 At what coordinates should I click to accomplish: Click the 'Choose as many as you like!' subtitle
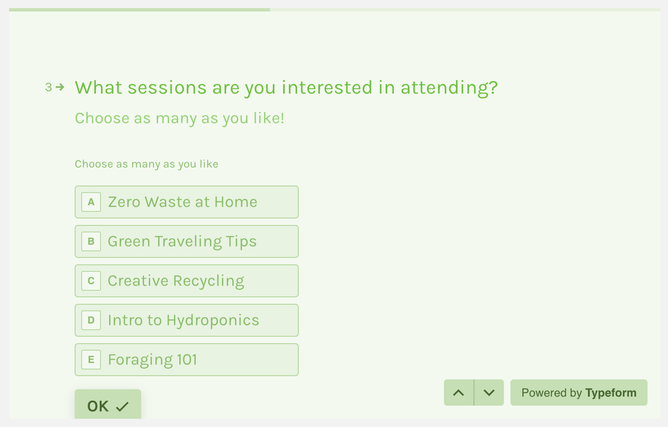(179, 118)
